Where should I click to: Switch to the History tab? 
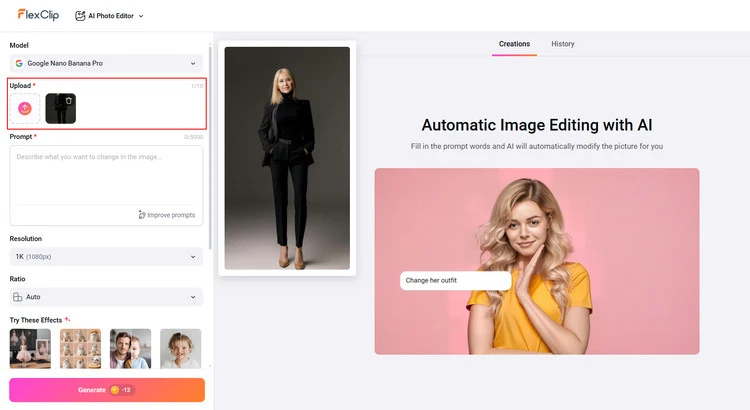tap(563, 44)
